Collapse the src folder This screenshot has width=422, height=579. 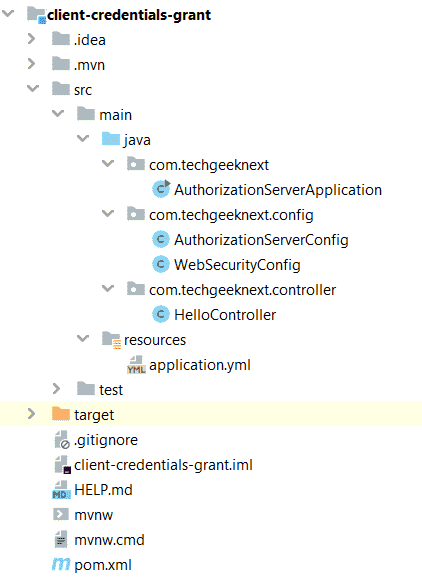coord(33,89)
